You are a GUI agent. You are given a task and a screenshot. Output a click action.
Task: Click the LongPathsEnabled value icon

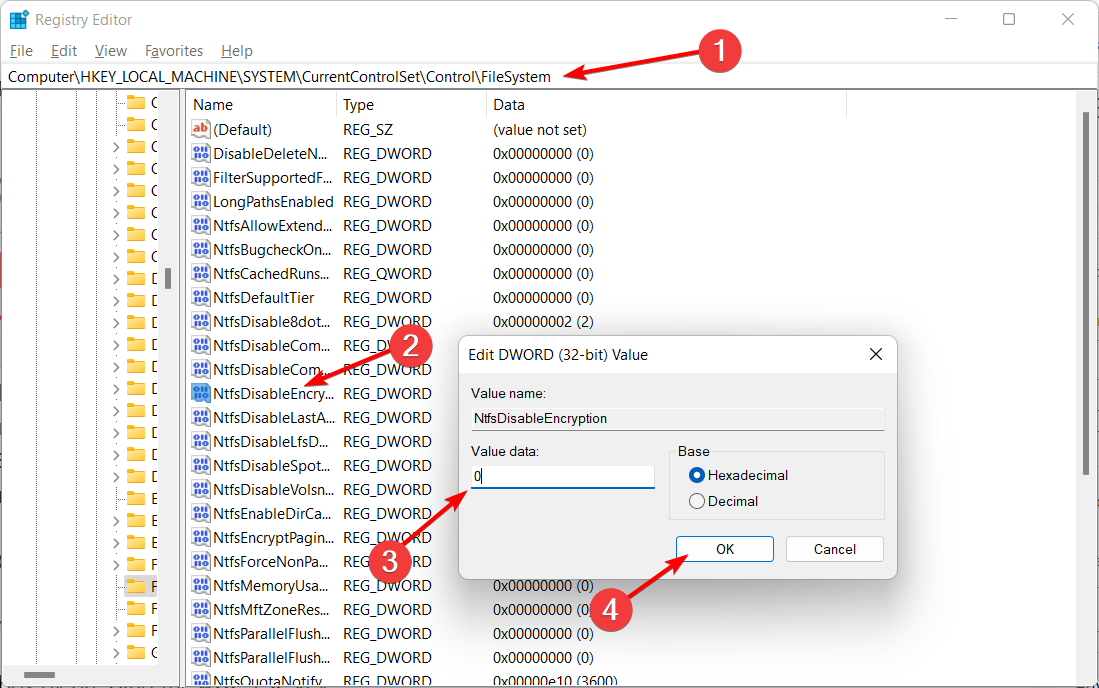[x=200, y=201]
